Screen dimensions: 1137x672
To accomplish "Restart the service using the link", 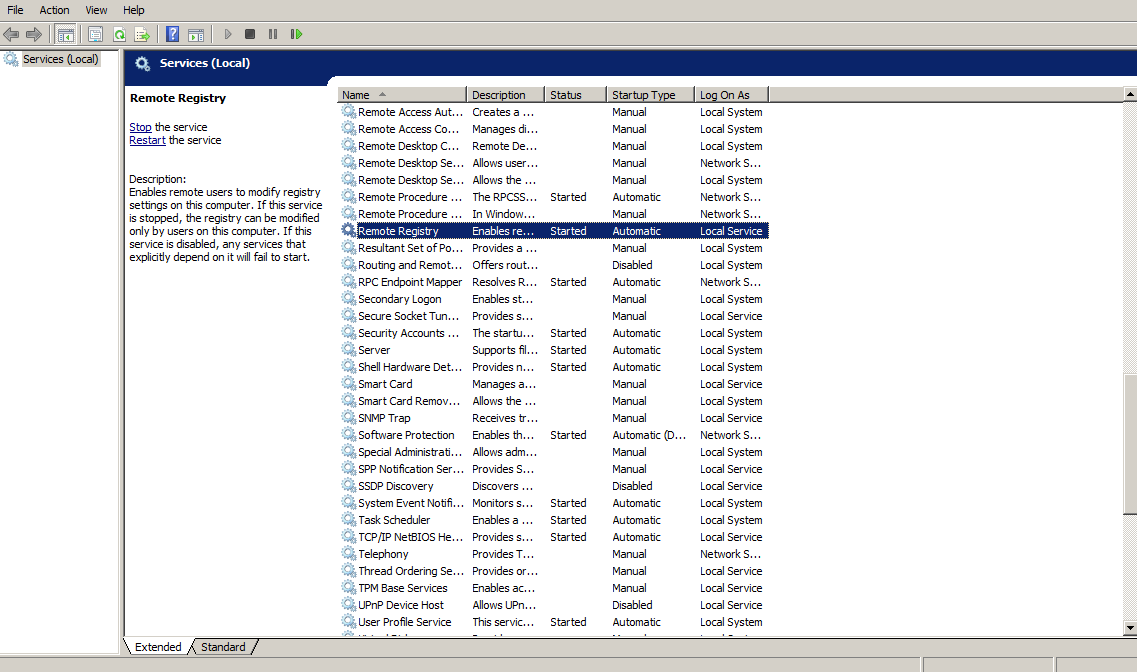I will 146,140.
